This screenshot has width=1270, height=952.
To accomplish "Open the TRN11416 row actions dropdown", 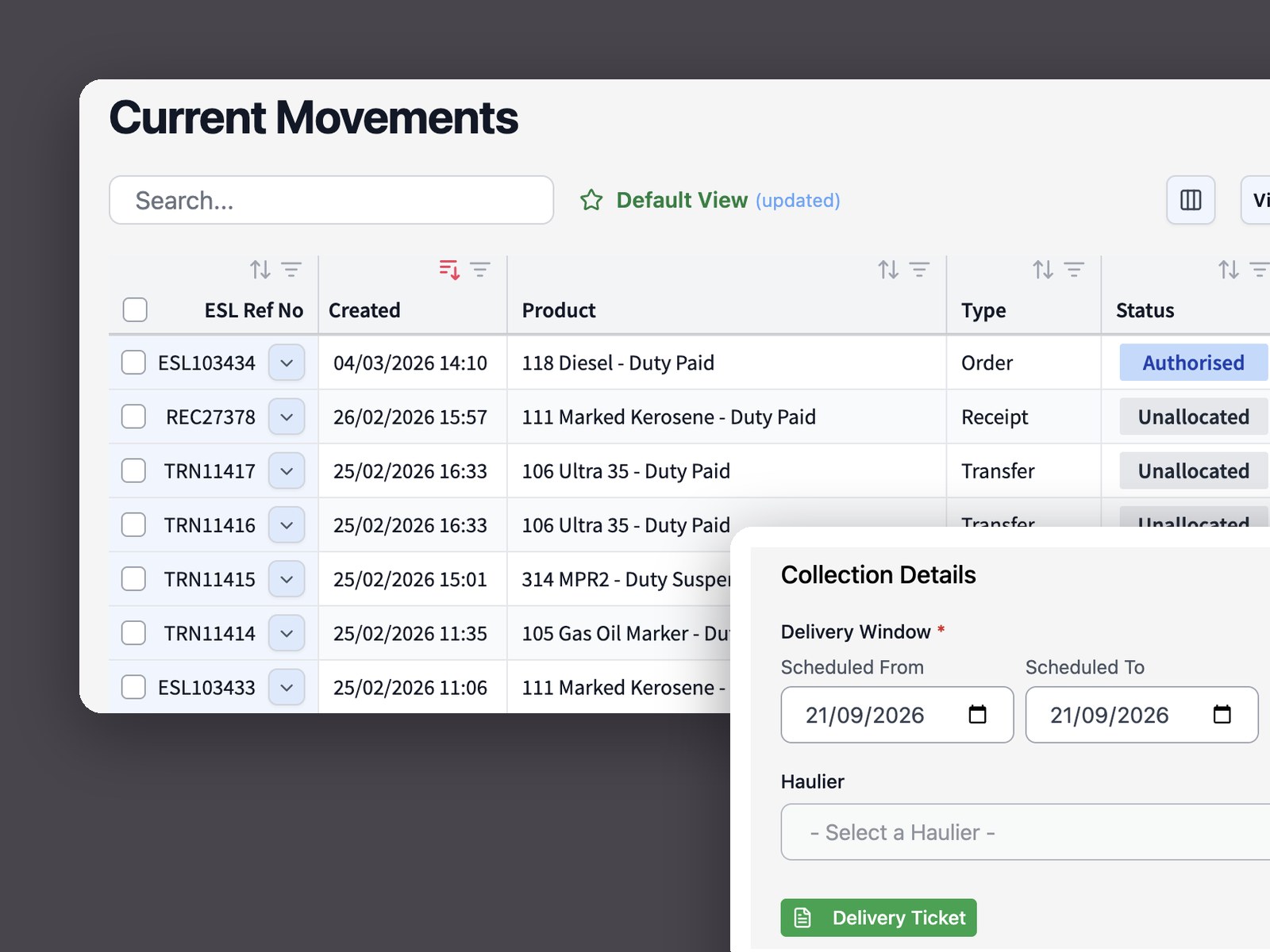I will click(287, 524).
